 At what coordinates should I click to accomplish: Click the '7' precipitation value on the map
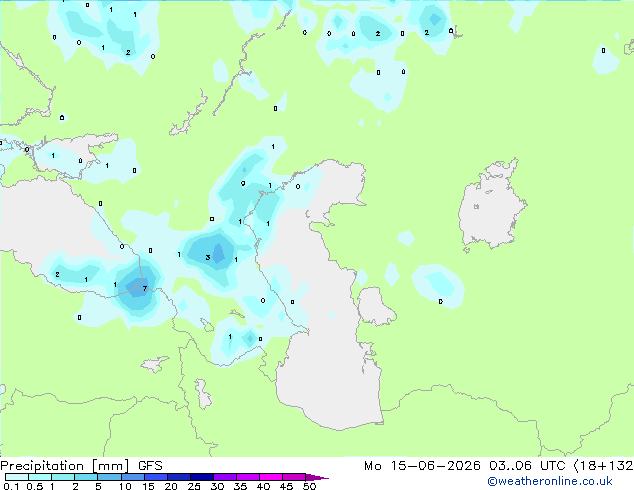pyautogui.click(x=145, y=288)
